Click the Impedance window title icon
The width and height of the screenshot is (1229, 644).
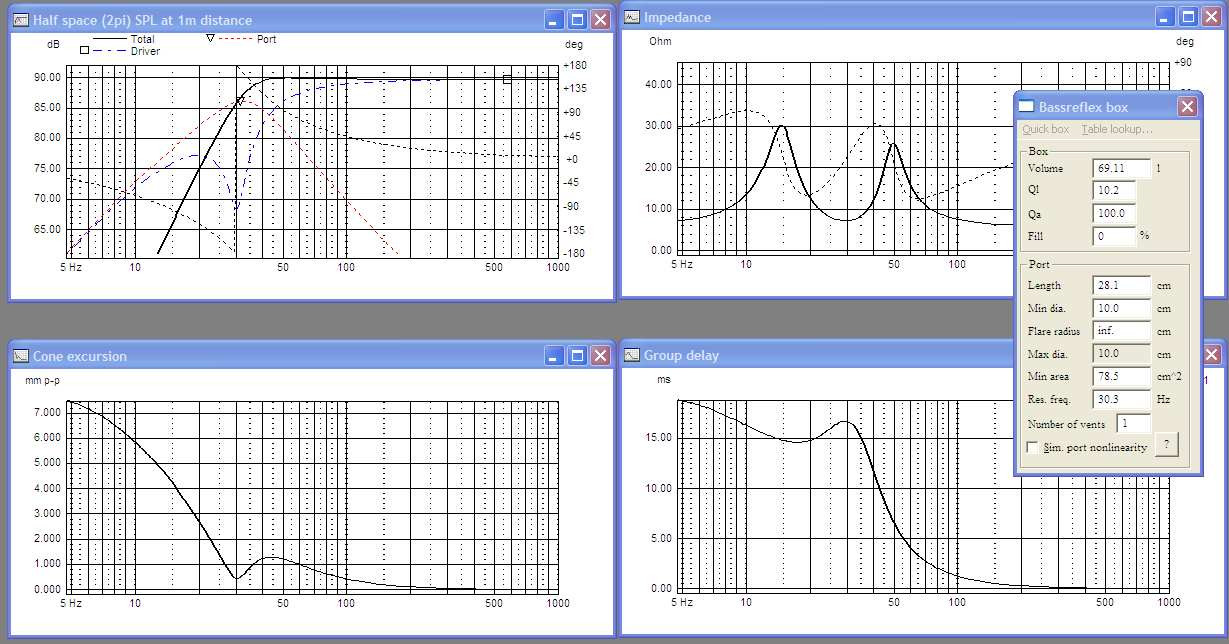tap(631, 17)
